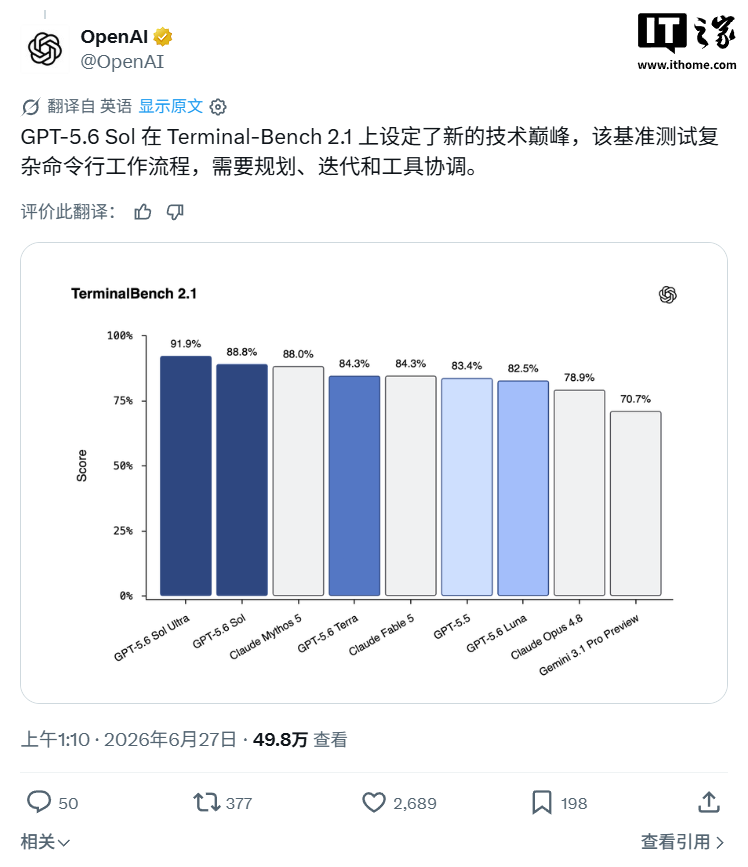Share the post via upload icon
The image size is (748, 867).
pyautogui.click(x=709, y=802)
